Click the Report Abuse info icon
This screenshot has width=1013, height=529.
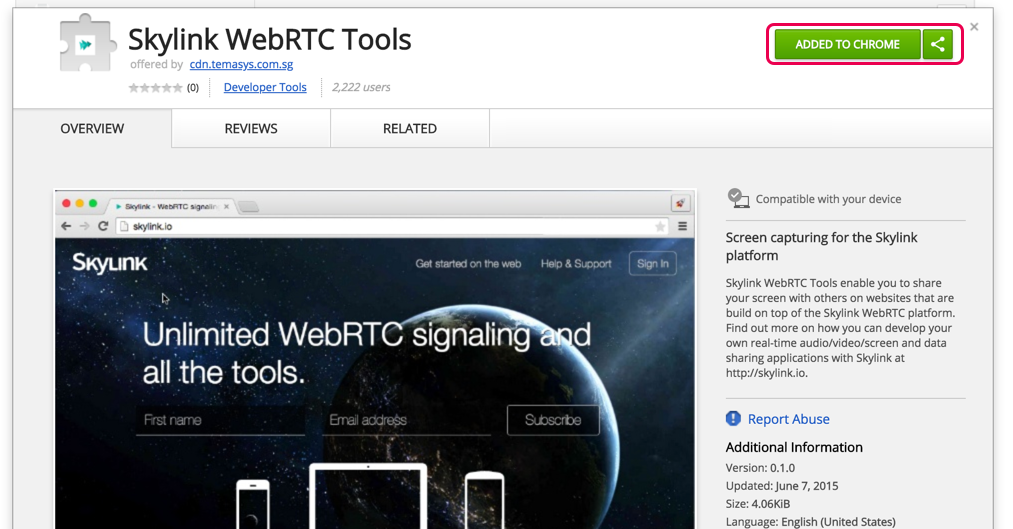[x=735, y=419]
